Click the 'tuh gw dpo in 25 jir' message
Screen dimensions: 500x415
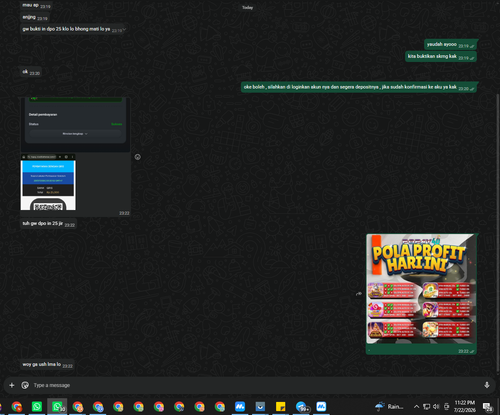[48, 224]
